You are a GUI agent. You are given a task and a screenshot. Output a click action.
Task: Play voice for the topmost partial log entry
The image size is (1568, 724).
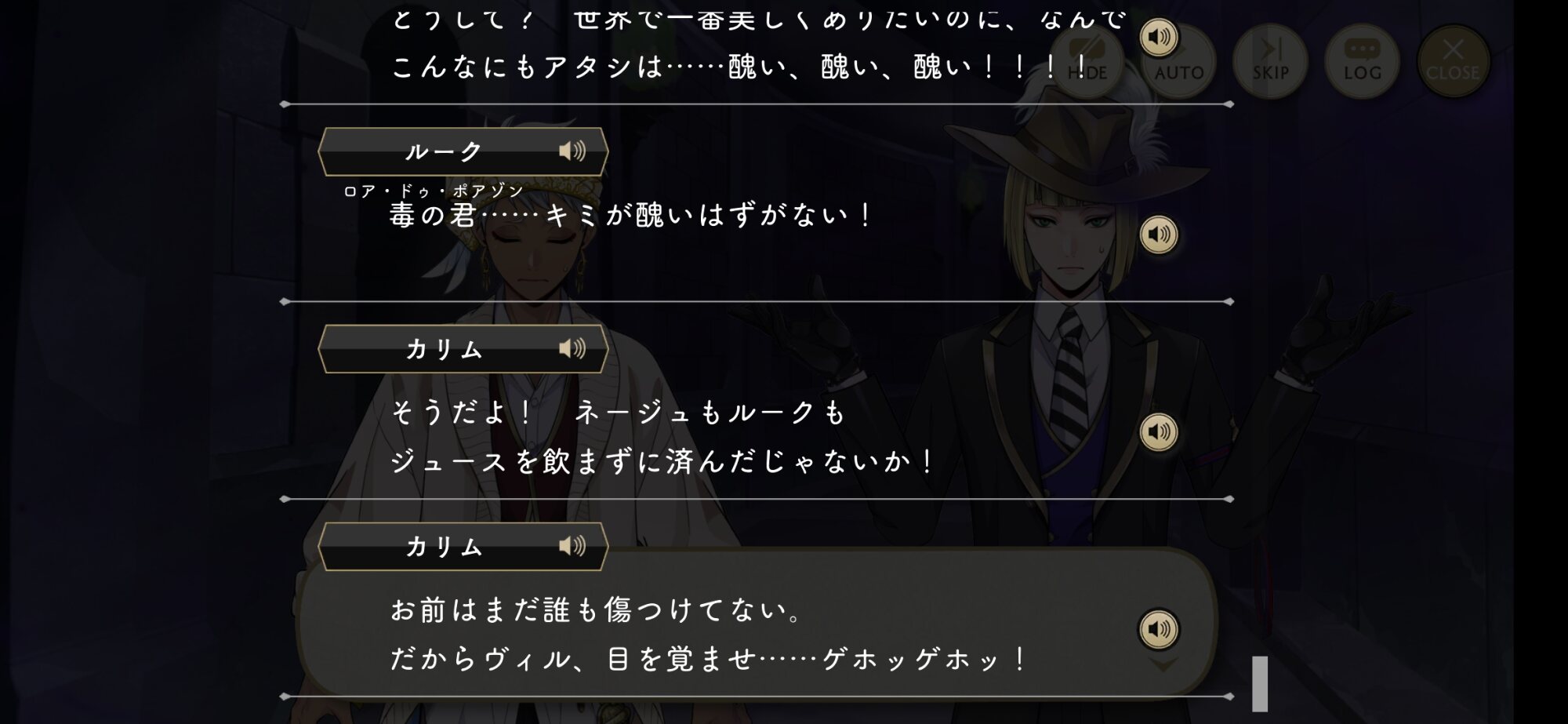[1159, 38]
